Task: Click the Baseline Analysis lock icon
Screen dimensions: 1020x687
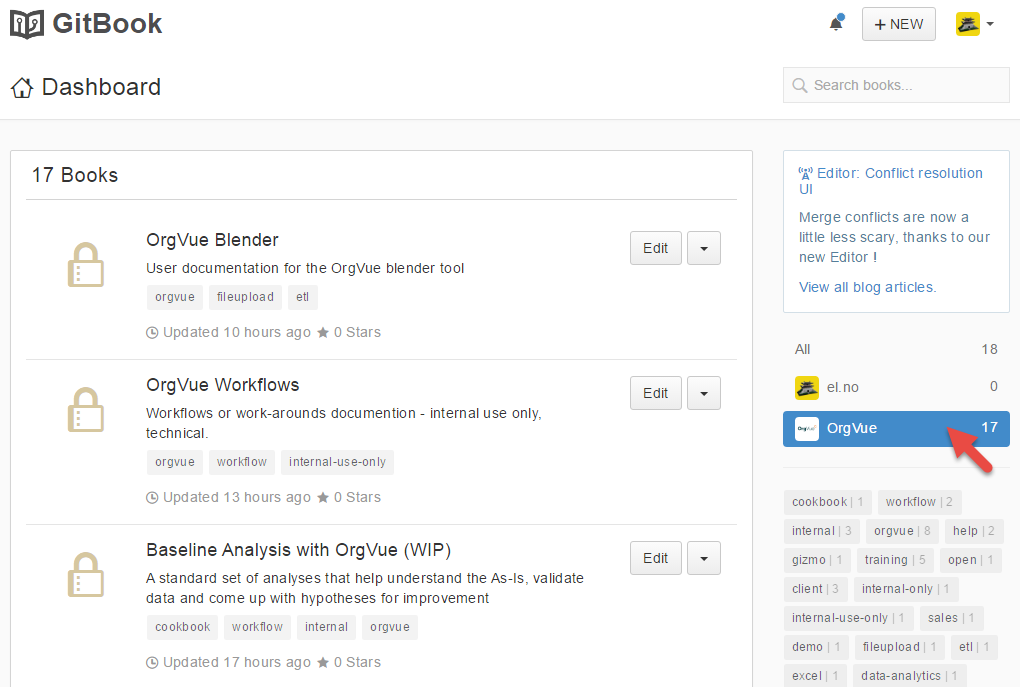Action: pos(85,575)
